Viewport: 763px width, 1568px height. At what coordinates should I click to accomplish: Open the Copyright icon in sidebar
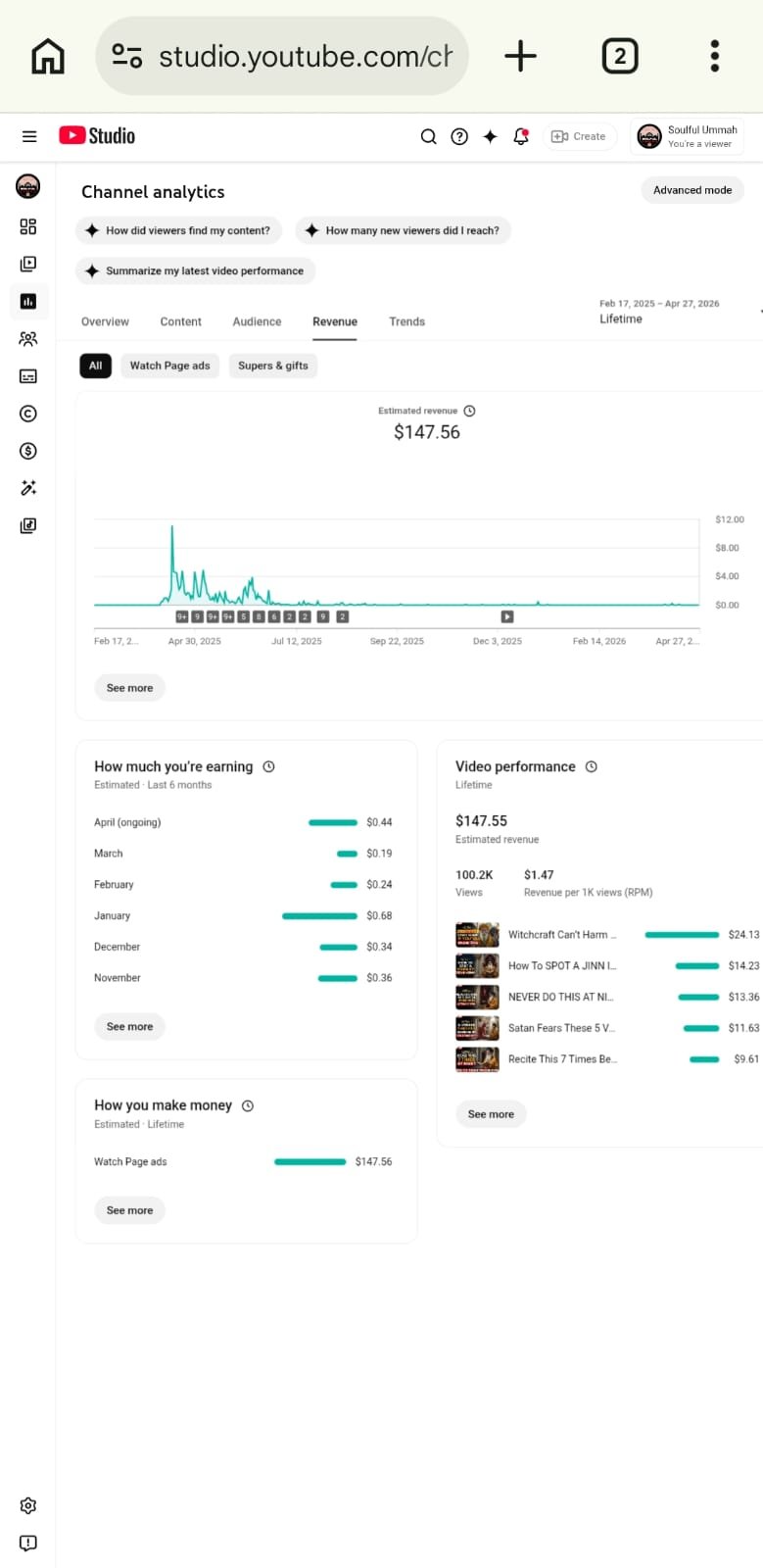(x=28, y=414)
